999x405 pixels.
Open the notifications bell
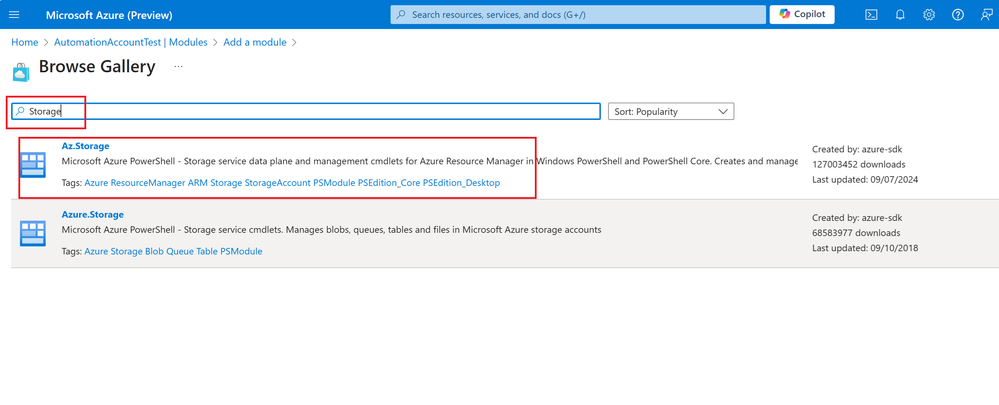click(x=900, y=15)
